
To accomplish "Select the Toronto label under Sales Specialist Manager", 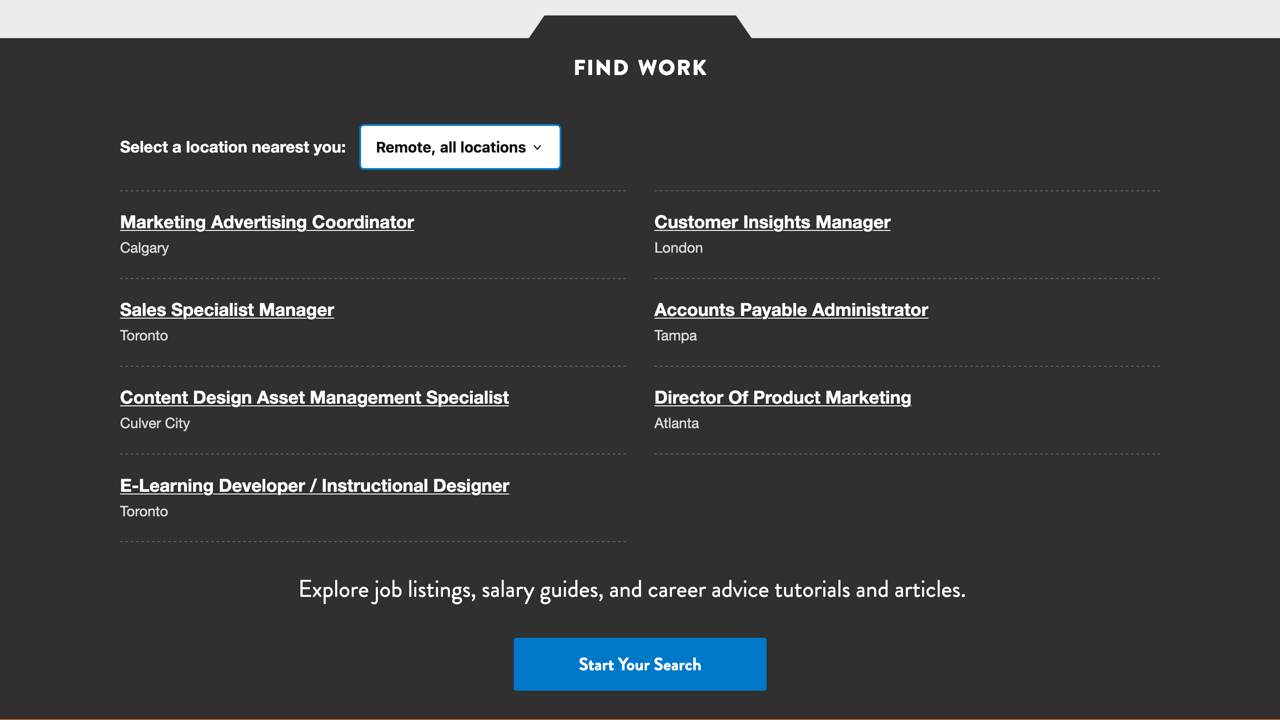I will 143,335.
